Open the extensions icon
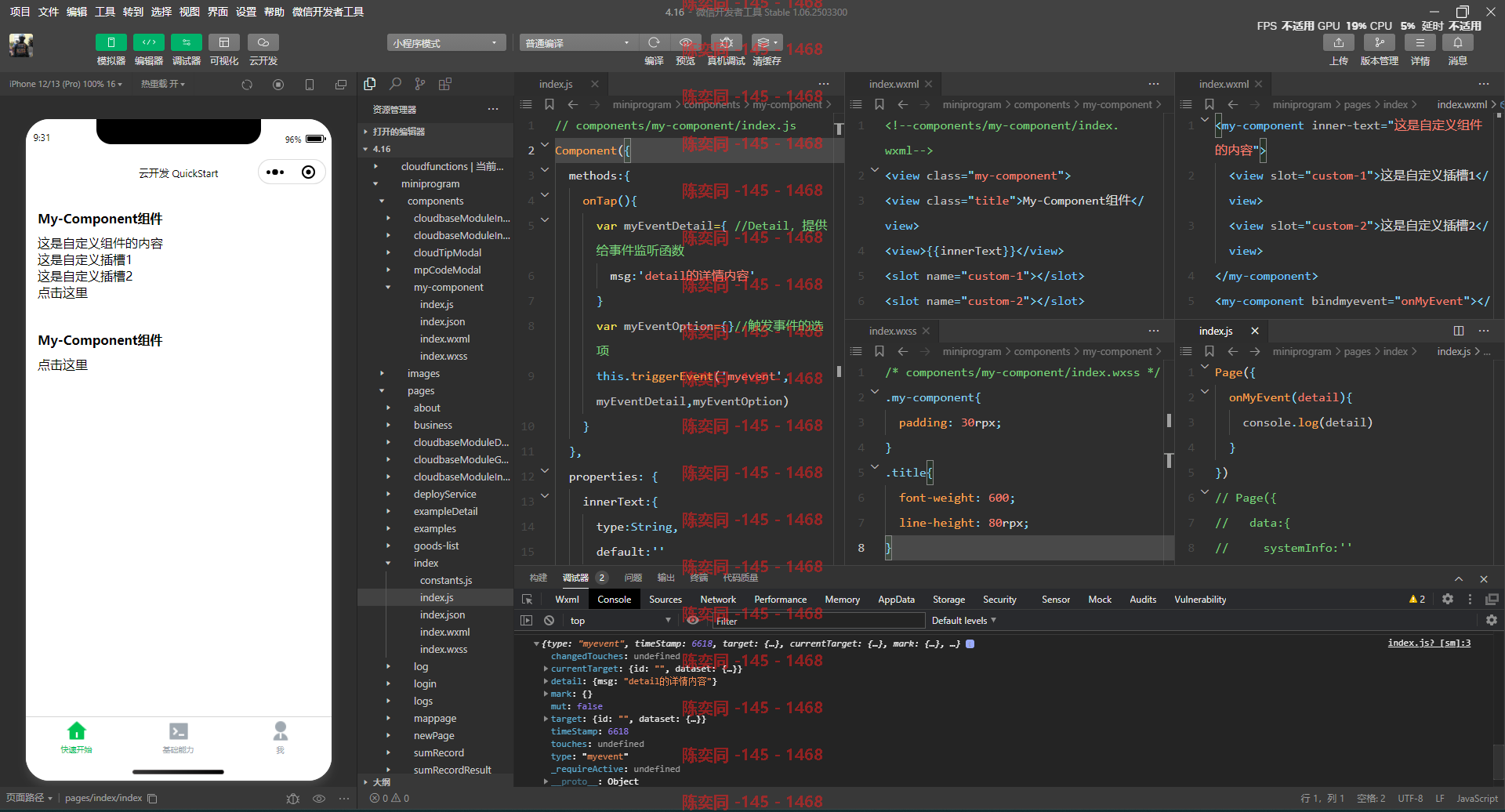 pyautogui.click(x=445, y=84)
